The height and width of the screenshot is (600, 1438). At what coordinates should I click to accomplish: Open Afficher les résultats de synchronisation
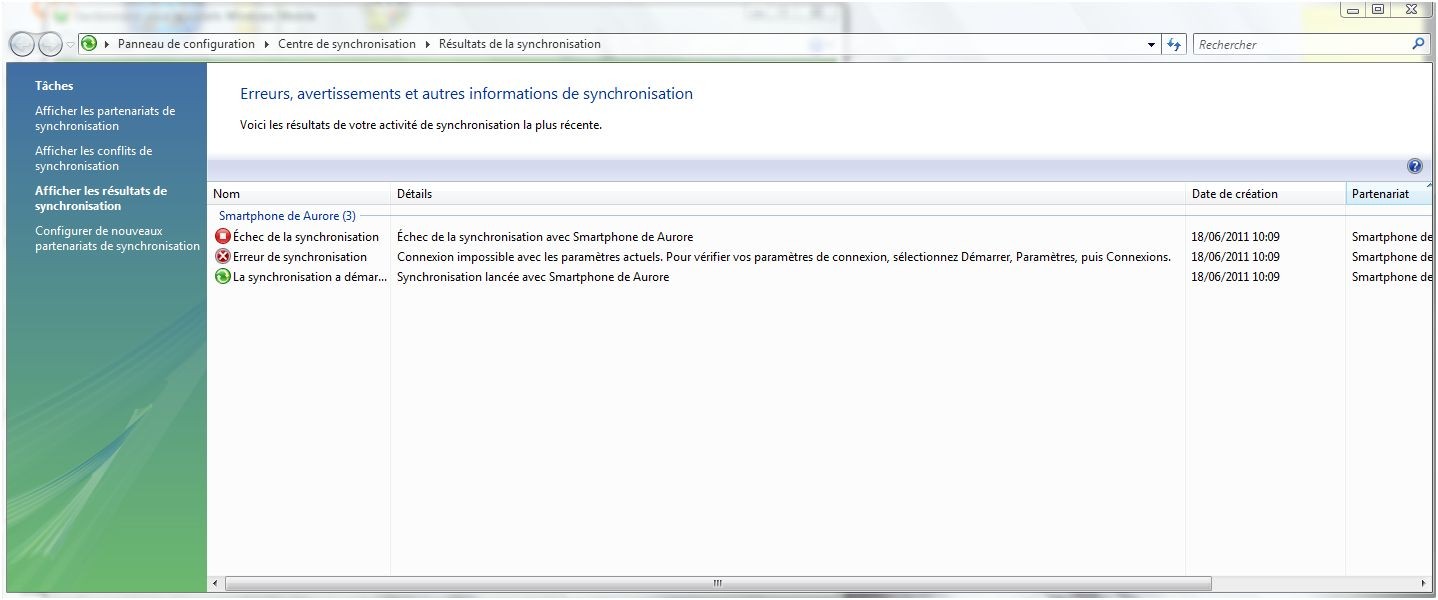click(x=101, y=199)
